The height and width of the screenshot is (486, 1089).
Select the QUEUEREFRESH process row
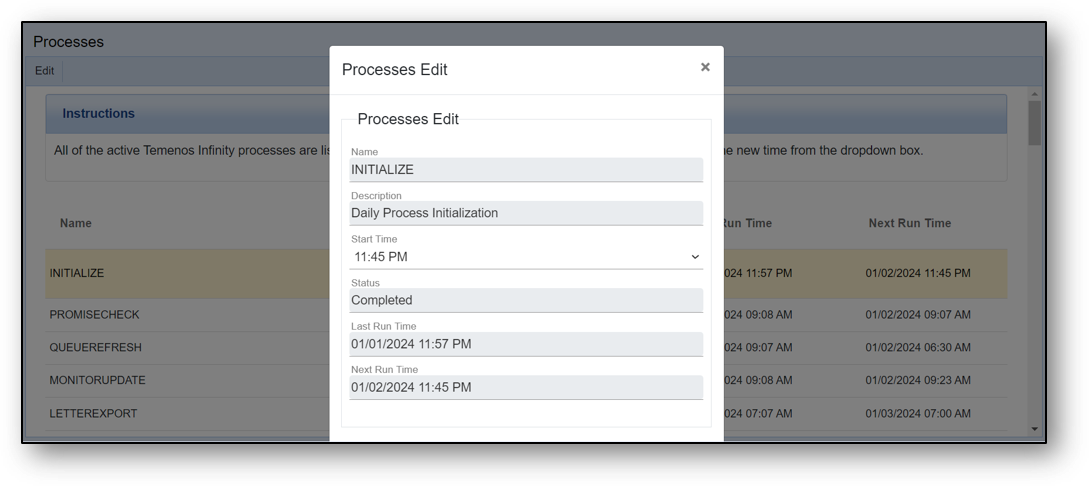click(x=526, y=347)
